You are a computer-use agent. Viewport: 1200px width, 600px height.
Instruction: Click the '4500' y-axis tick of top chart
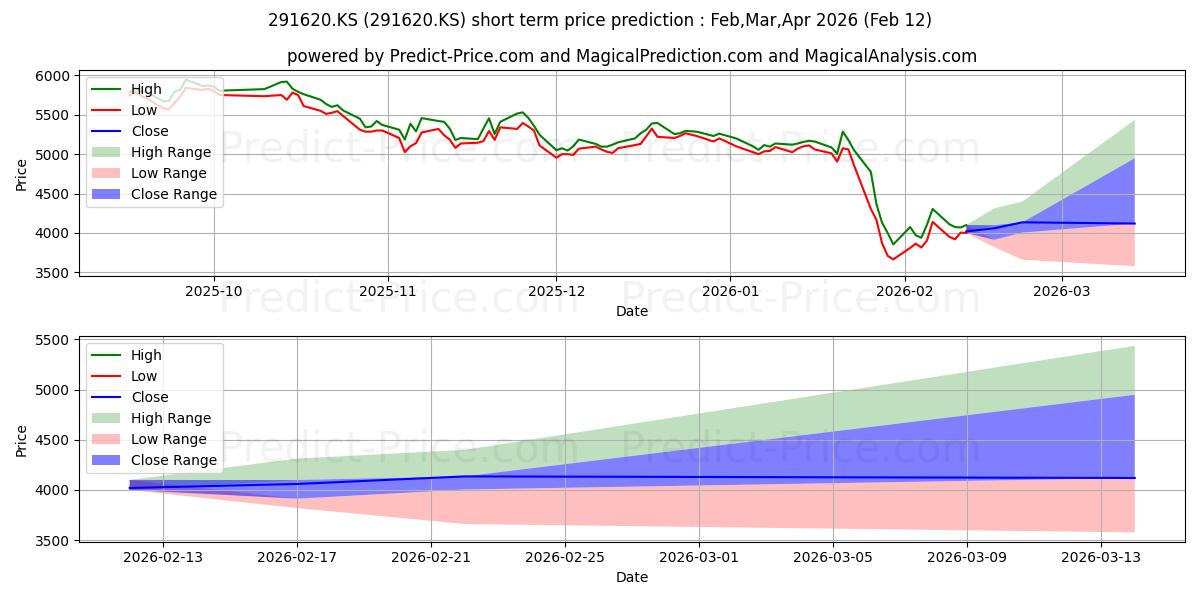click(54, 194)
